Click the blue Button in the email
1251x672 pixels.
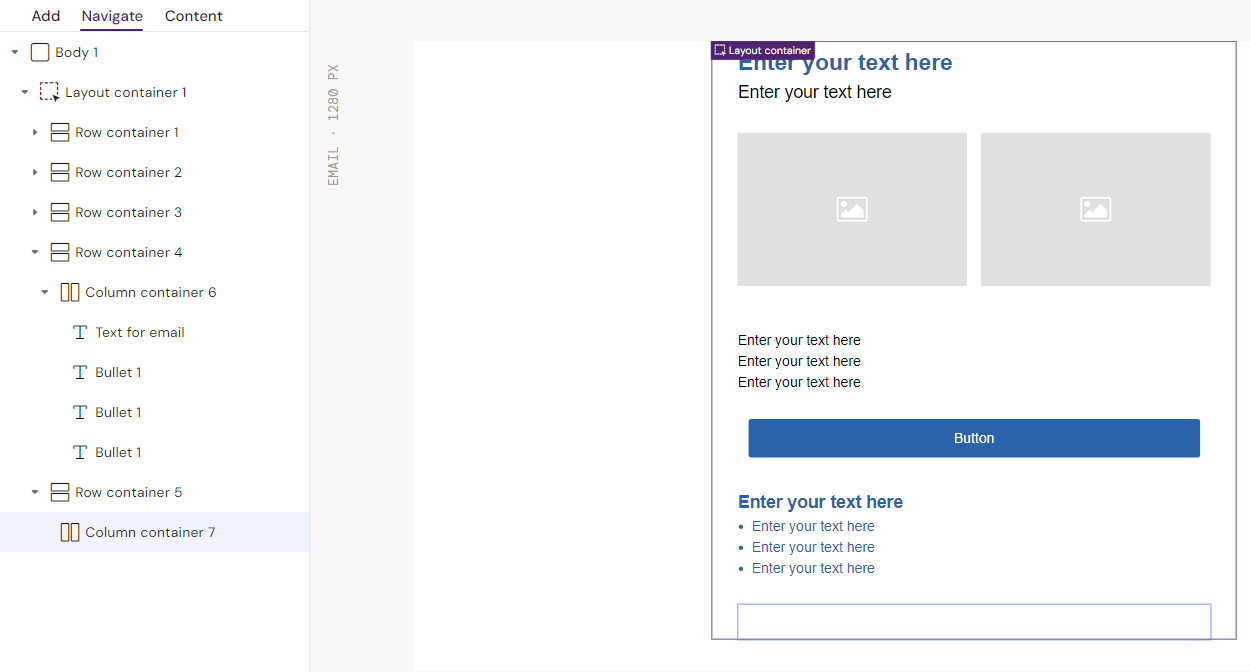point(973,438)
